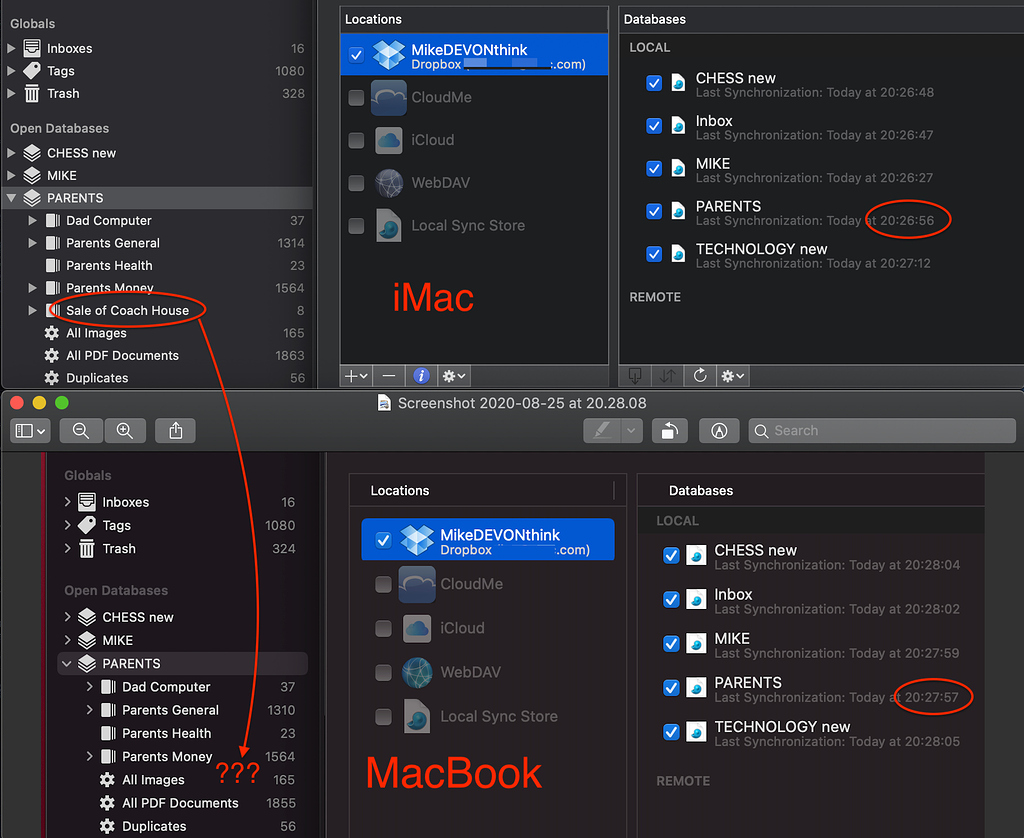Expand the Dad Computer group

coord(30,220)
